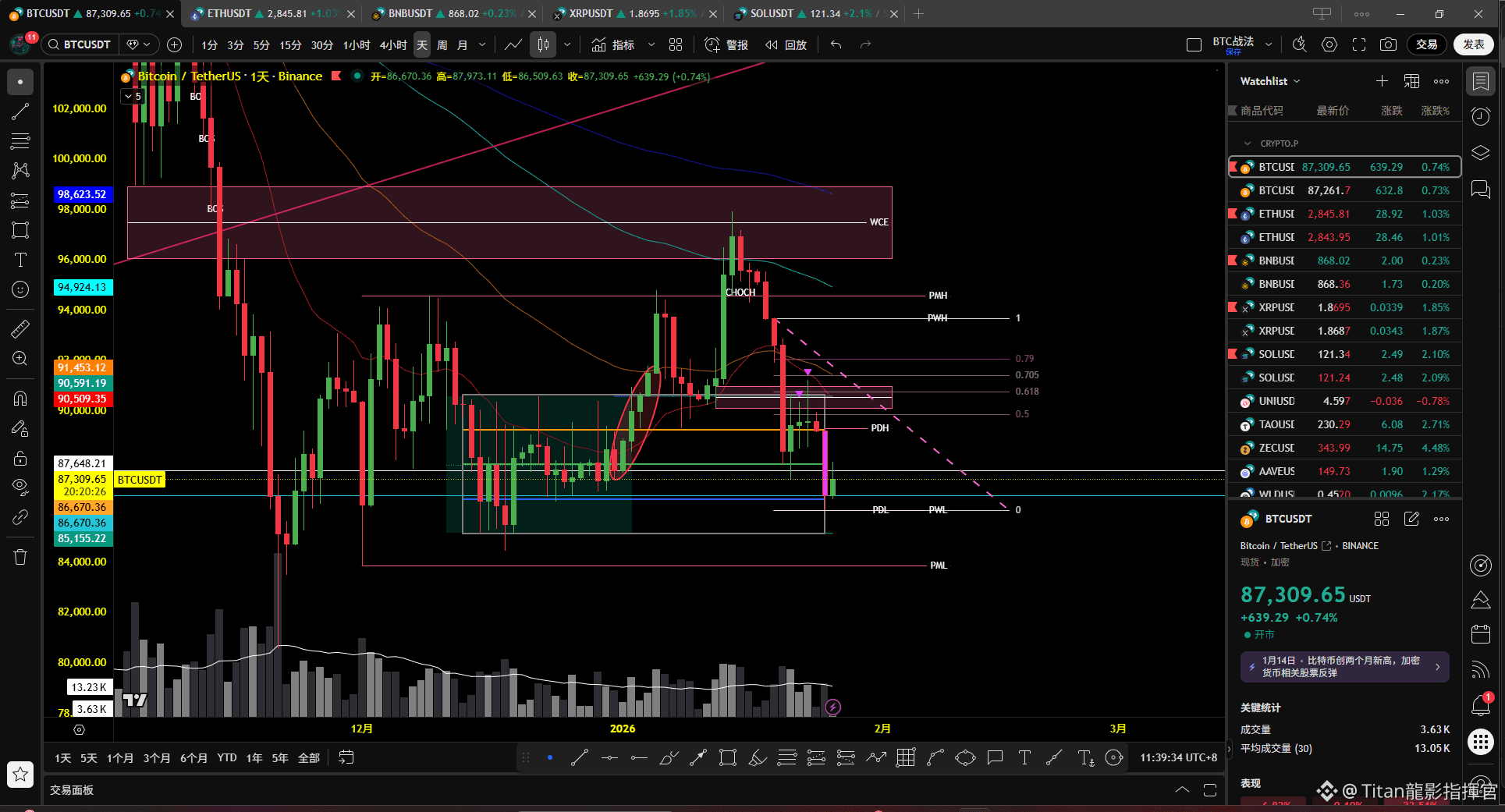Toggle the flag on BTCUSDT 87,309.65 row

1233,166
